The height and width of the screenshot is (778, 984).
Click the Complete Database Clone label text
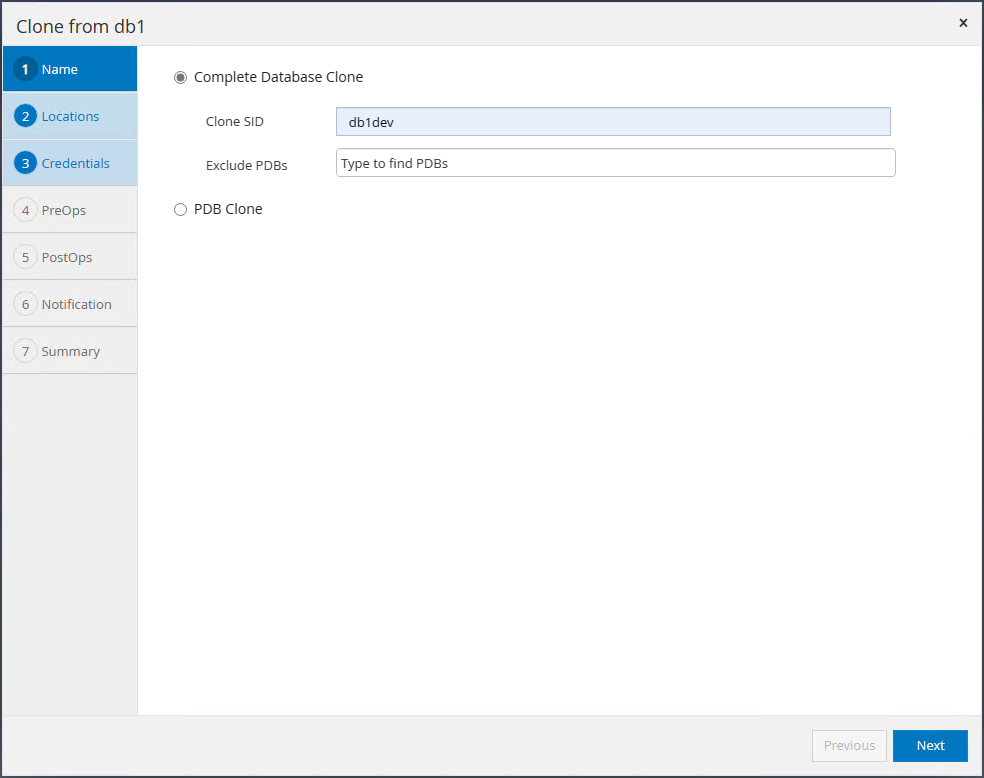point(278,77)
